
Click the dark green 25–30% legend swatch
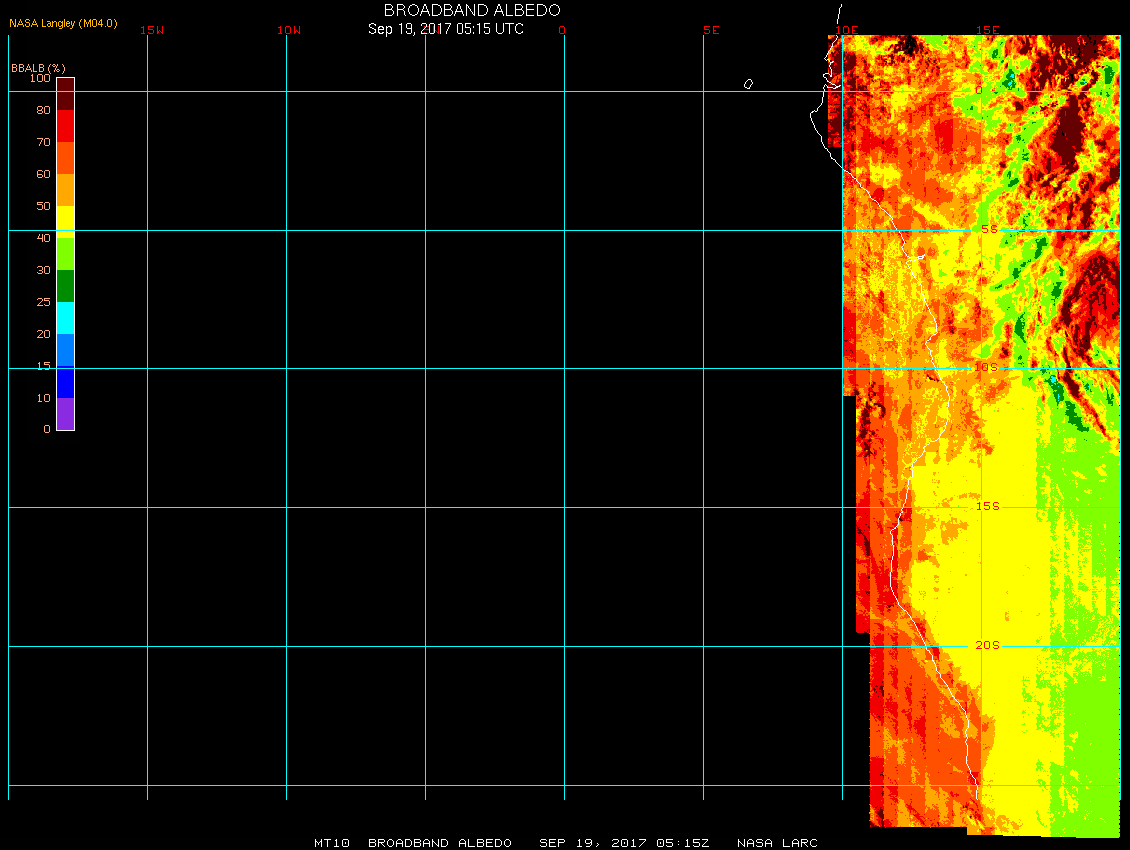coord(65,286)
